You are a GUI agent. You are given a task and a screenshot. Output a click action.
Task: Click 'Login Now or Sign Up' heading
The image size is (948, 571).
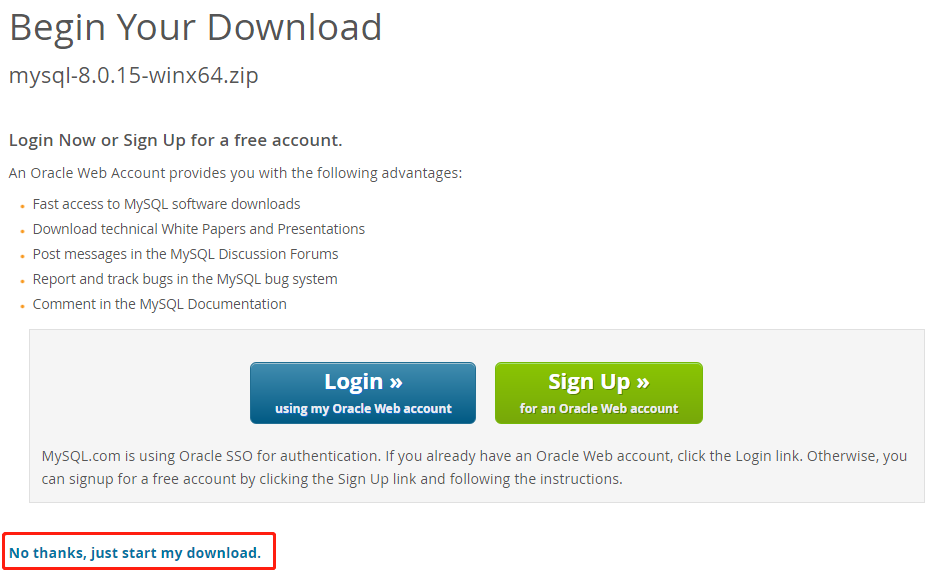pos(175,140)
